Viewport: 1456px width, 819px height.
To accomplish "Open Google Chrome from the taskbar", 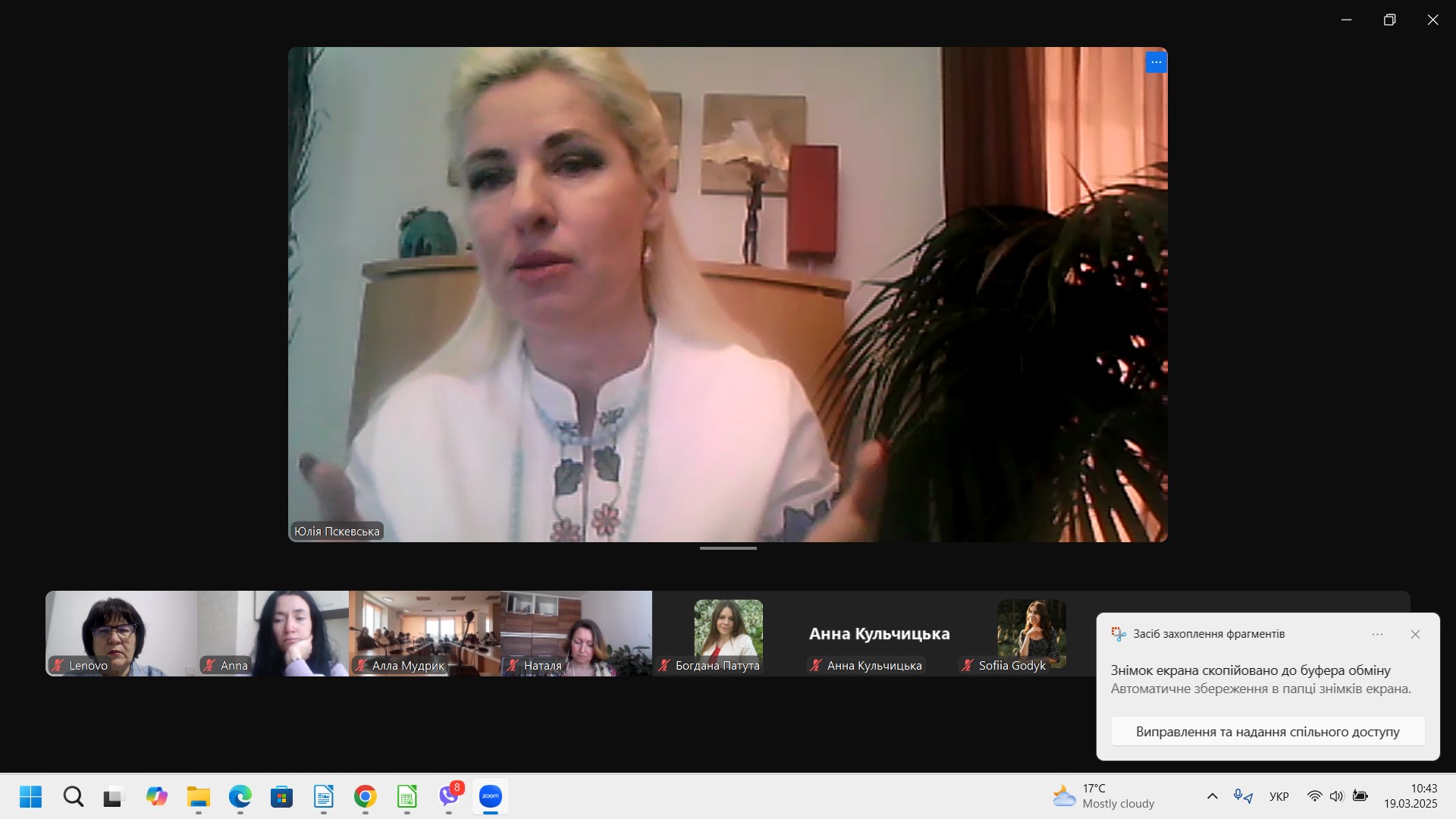I will tap(365, 796).
